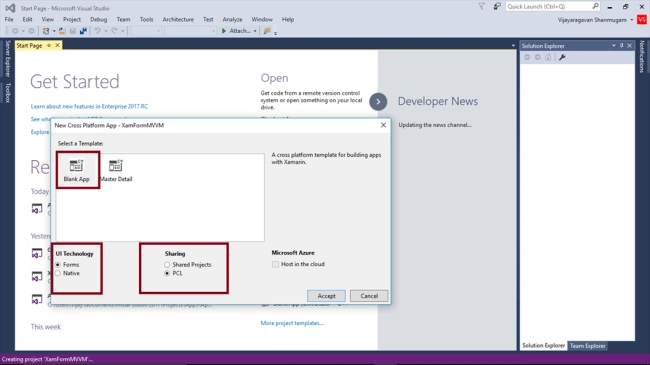Click the Open File folder toolbar icon
The height and width of the screenshot is (365, 650).
62,31
